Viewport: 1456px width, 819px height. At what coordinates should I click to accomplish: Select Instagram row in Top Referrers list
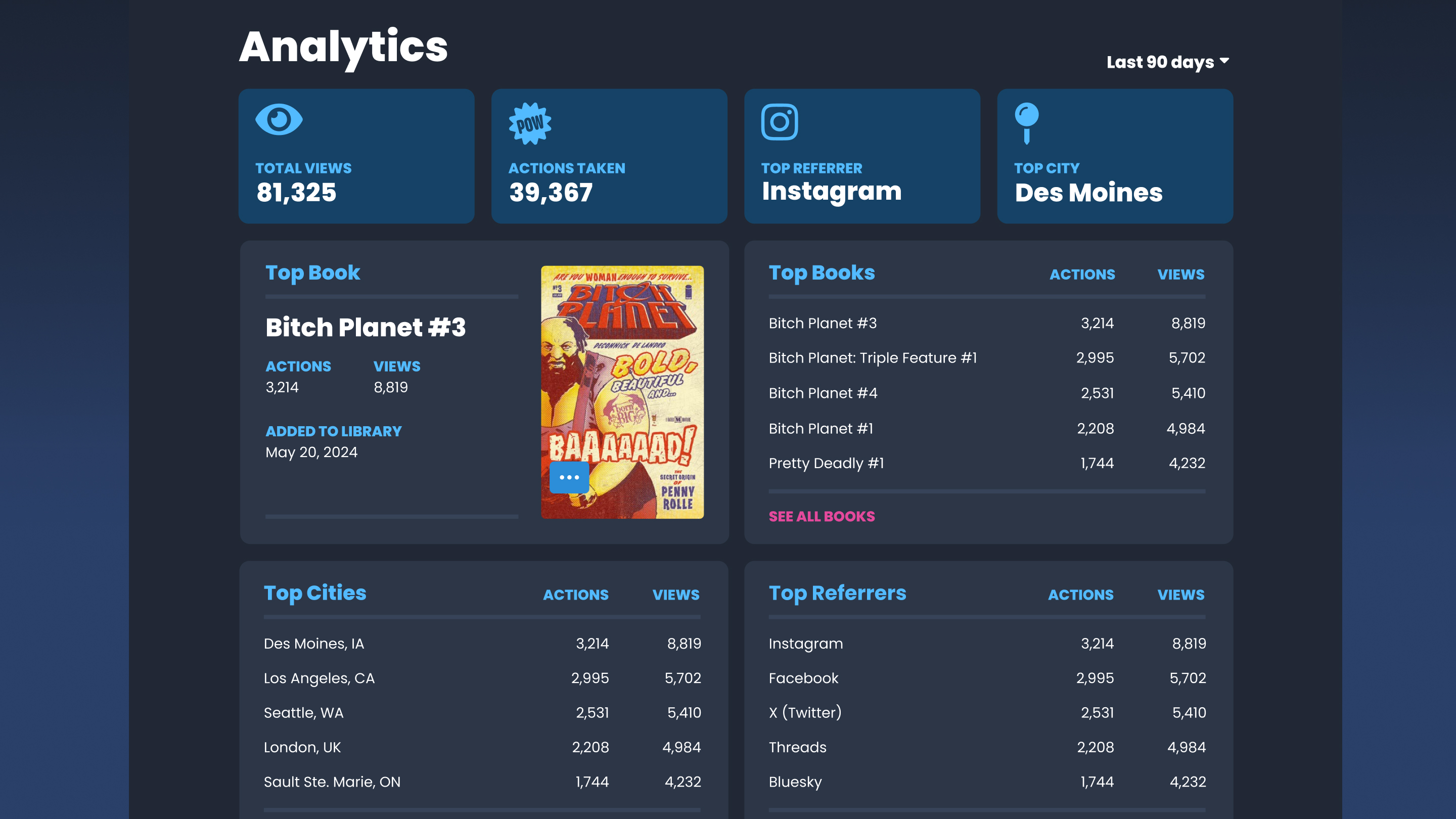coord(987,644)
